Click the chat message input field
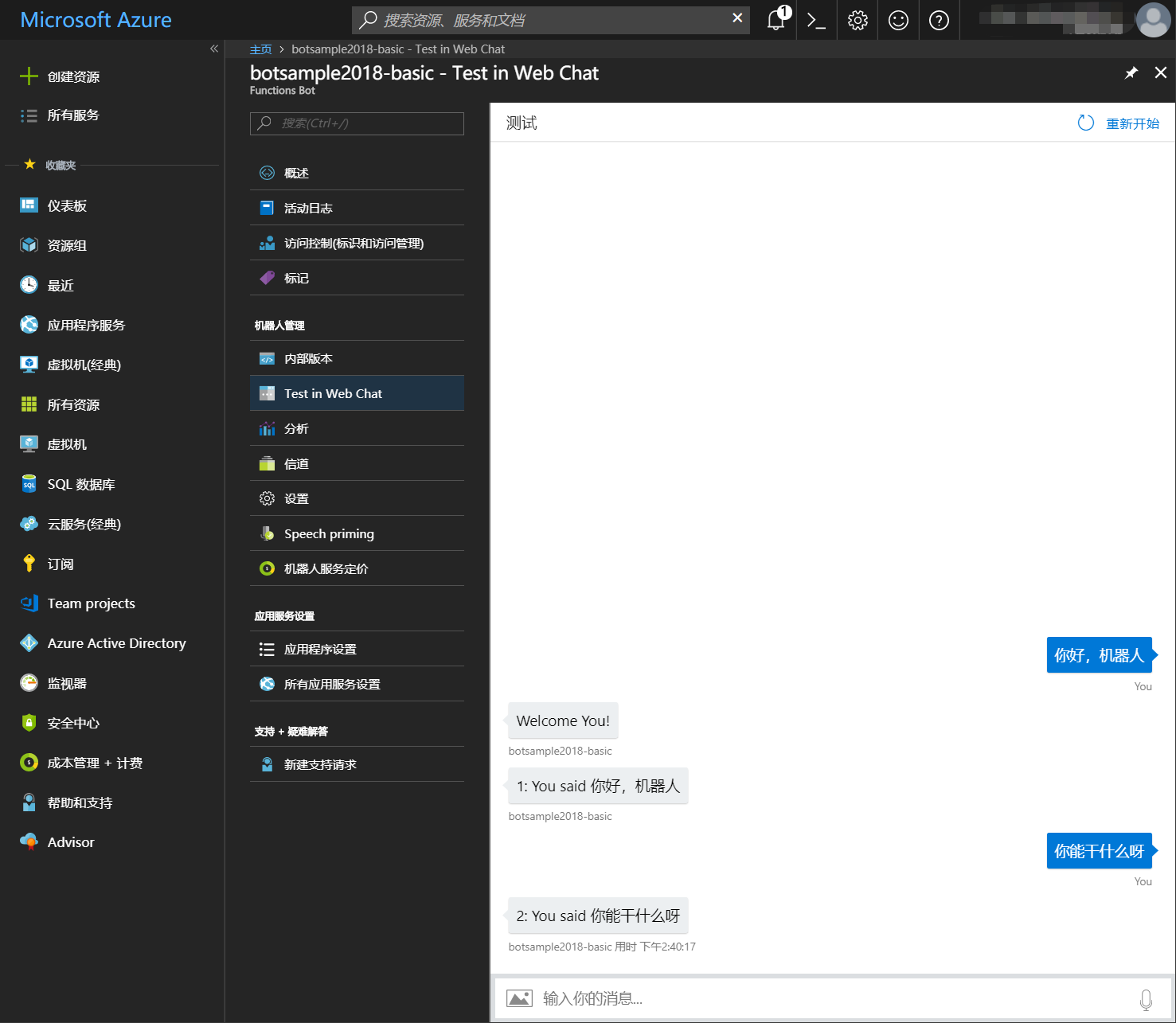1176x1023 pixels. click(796, 998)
